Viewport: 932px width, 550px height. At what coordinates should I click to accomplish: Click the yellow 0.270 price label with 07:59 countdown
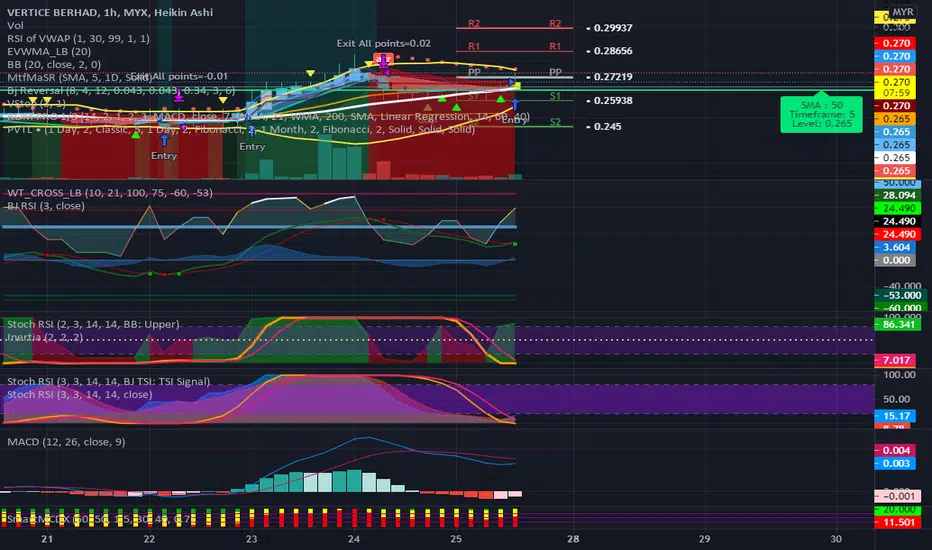pyautogui.click(x=896, y=87)
